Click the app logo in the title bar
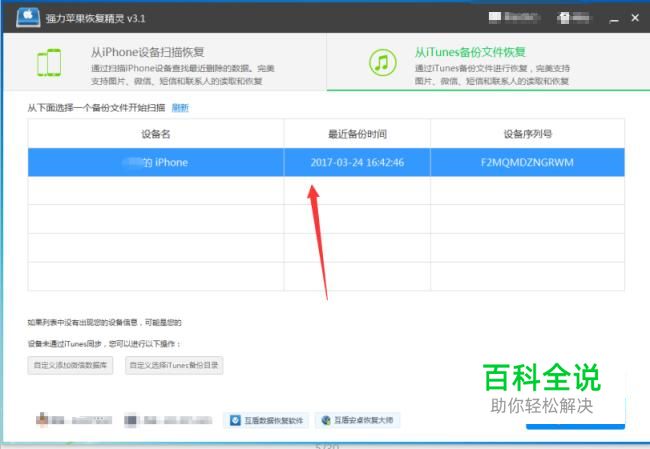 click(28, 17)
